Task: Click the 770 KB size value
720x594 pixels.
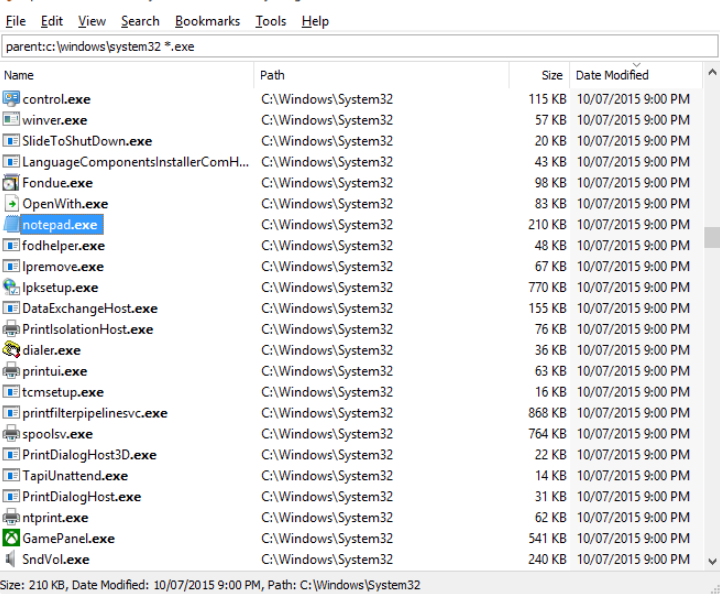Action: 547,287
